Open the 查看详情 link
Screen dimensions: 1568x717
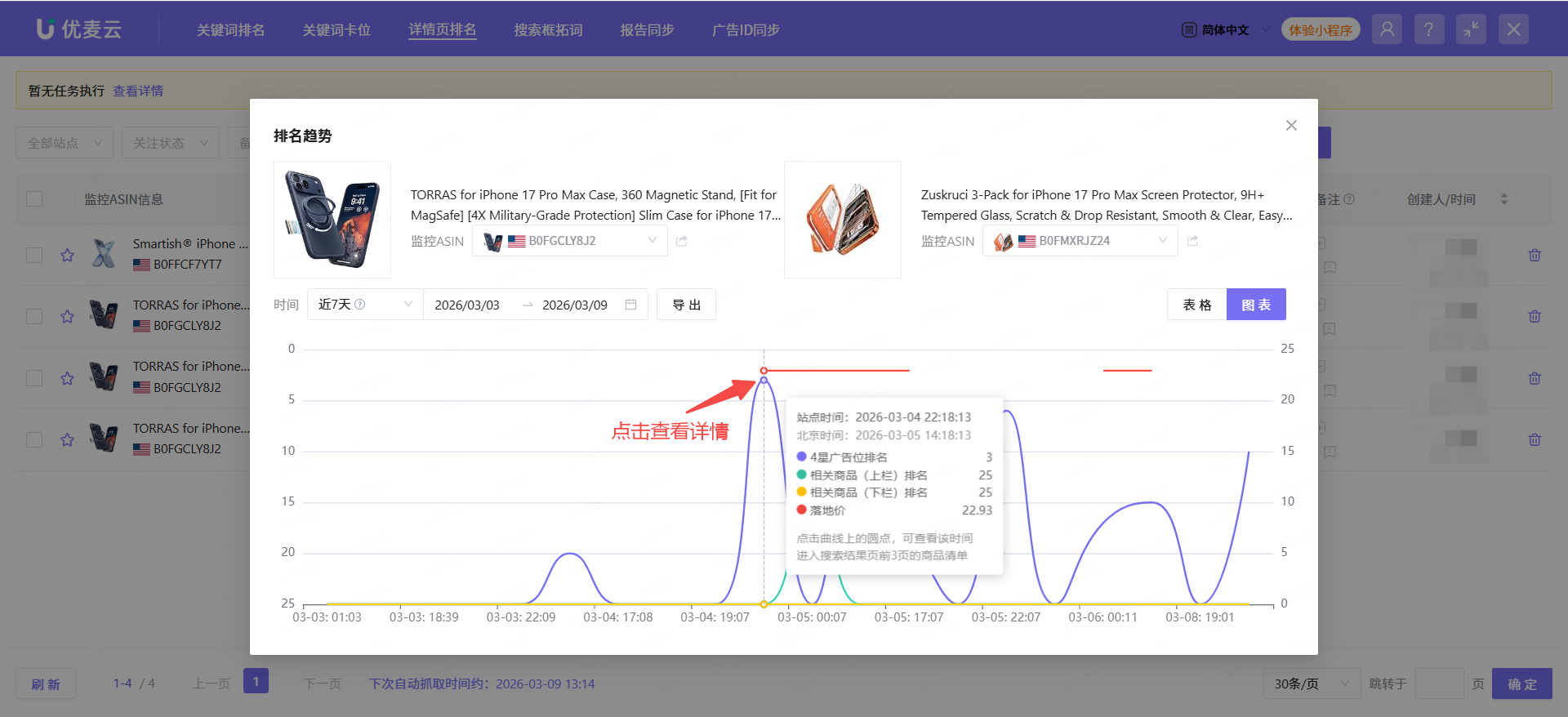click(x=138, y=91)
